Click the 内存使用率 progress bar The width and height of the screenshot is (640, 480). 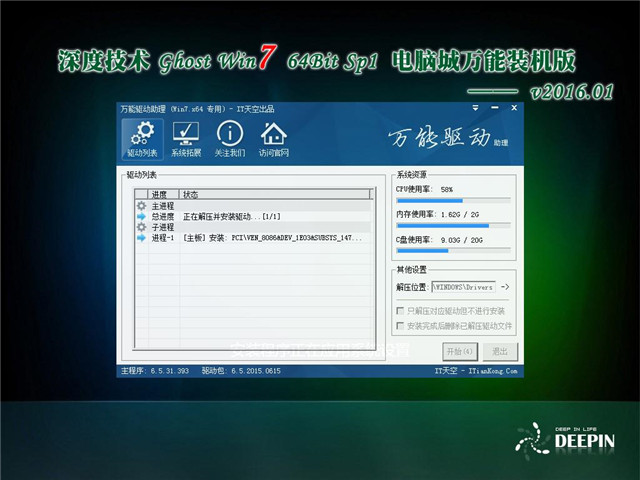[x=453, y=226]
